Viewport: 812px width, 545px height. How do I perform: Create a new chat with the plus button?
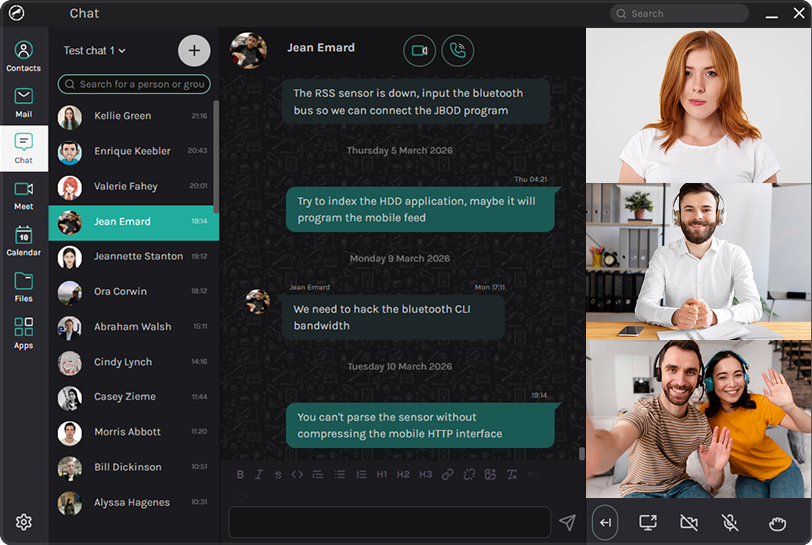pos(194,50)
